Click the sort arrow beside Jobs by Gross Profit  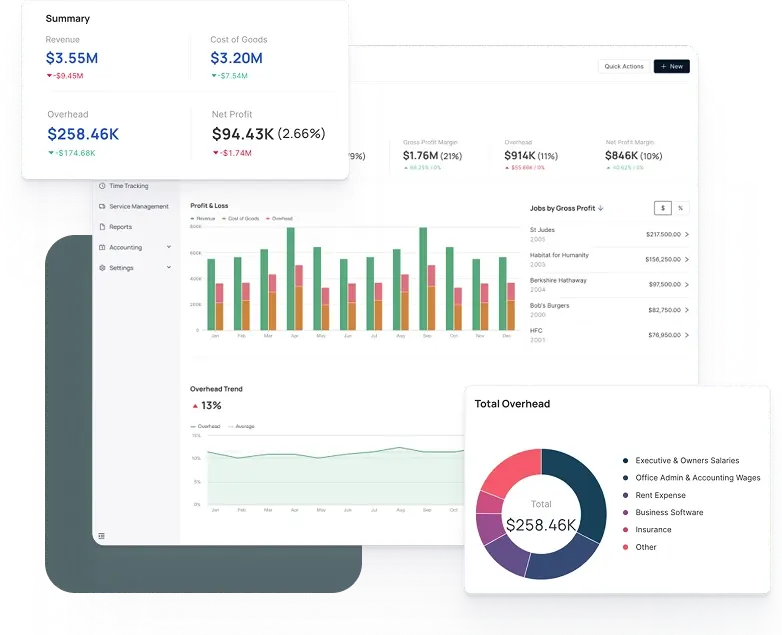click(x=601, y=208)
